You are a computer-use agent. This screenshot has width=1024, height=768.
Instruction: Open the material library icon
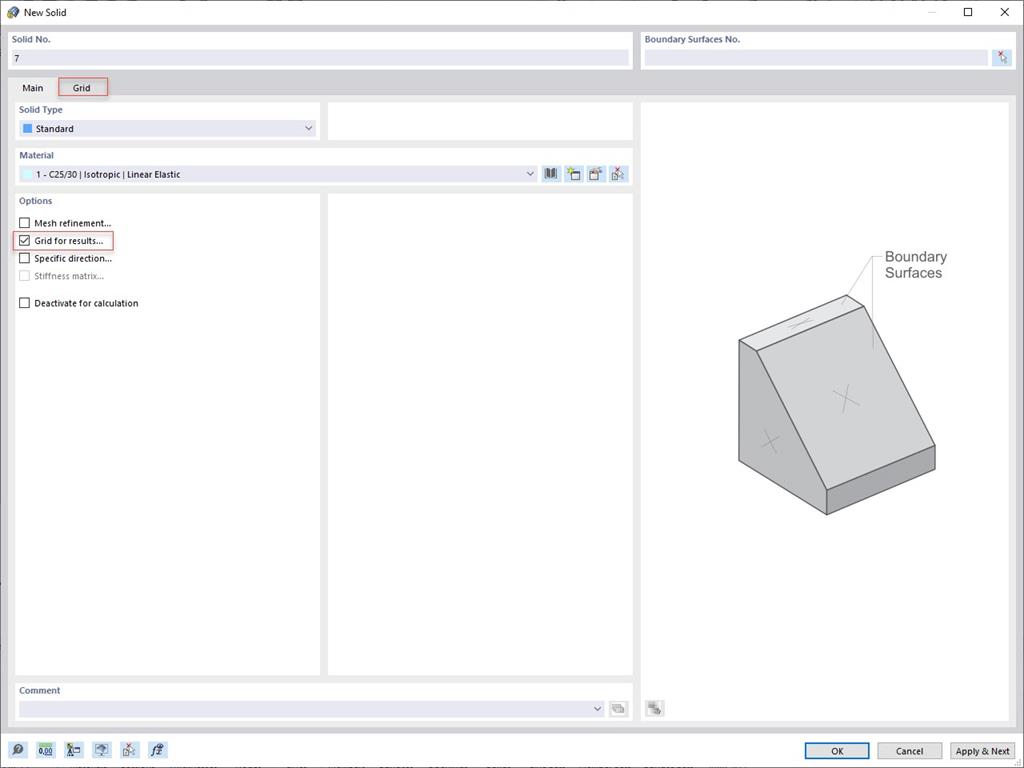click(551, 173)
